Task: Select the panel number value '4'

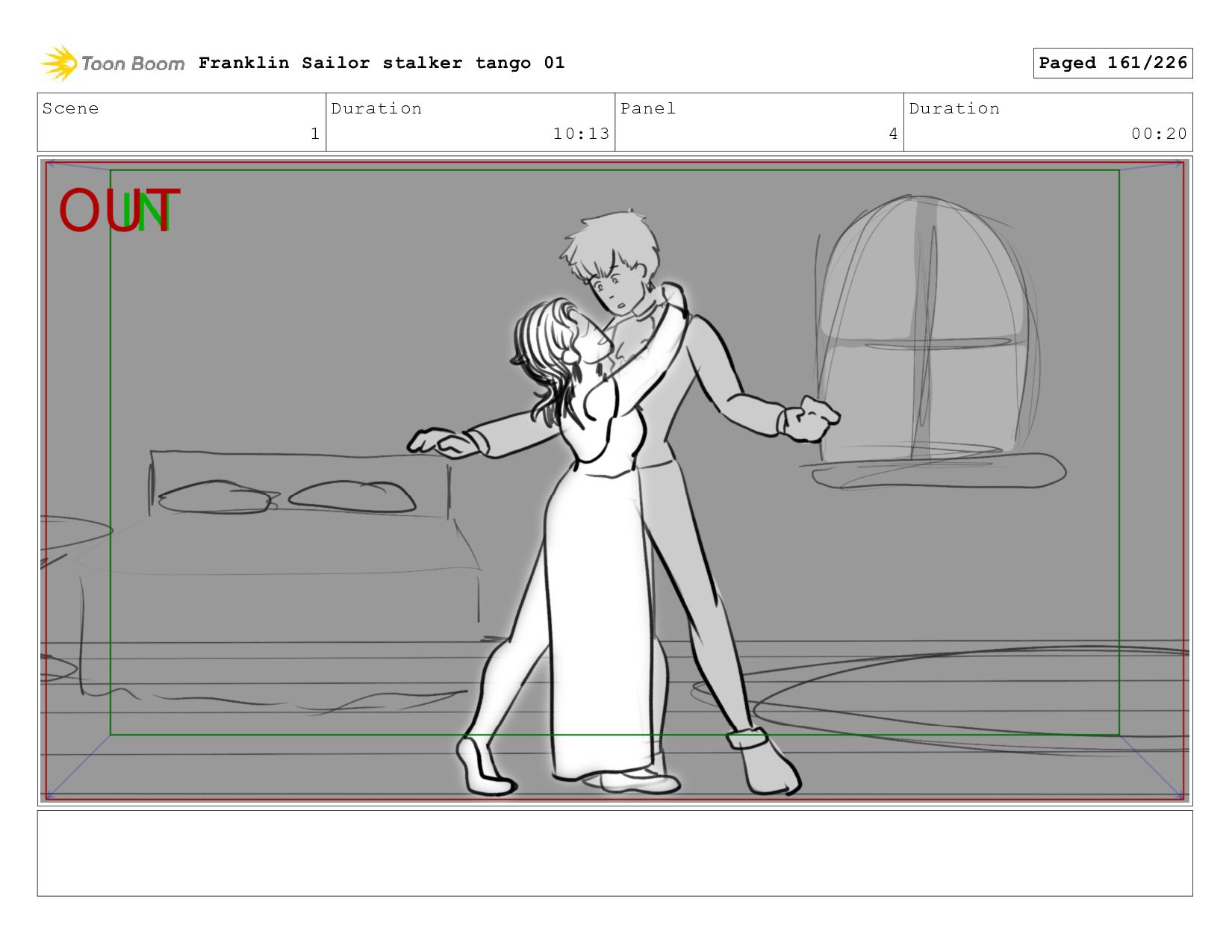Action: pos(893,134)
